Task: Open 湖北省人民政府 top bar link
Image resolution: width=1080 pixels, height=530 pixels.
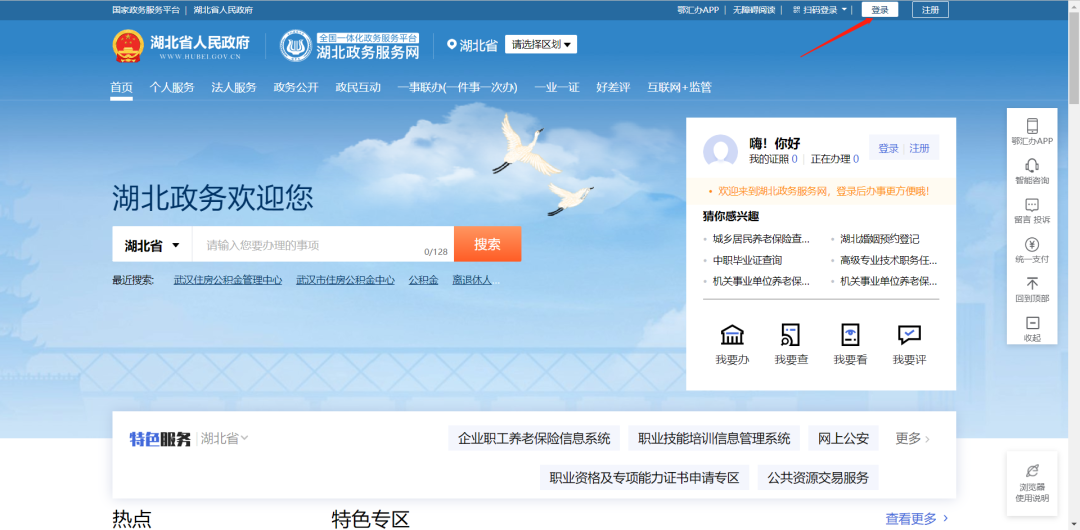Action: (222, 10)
